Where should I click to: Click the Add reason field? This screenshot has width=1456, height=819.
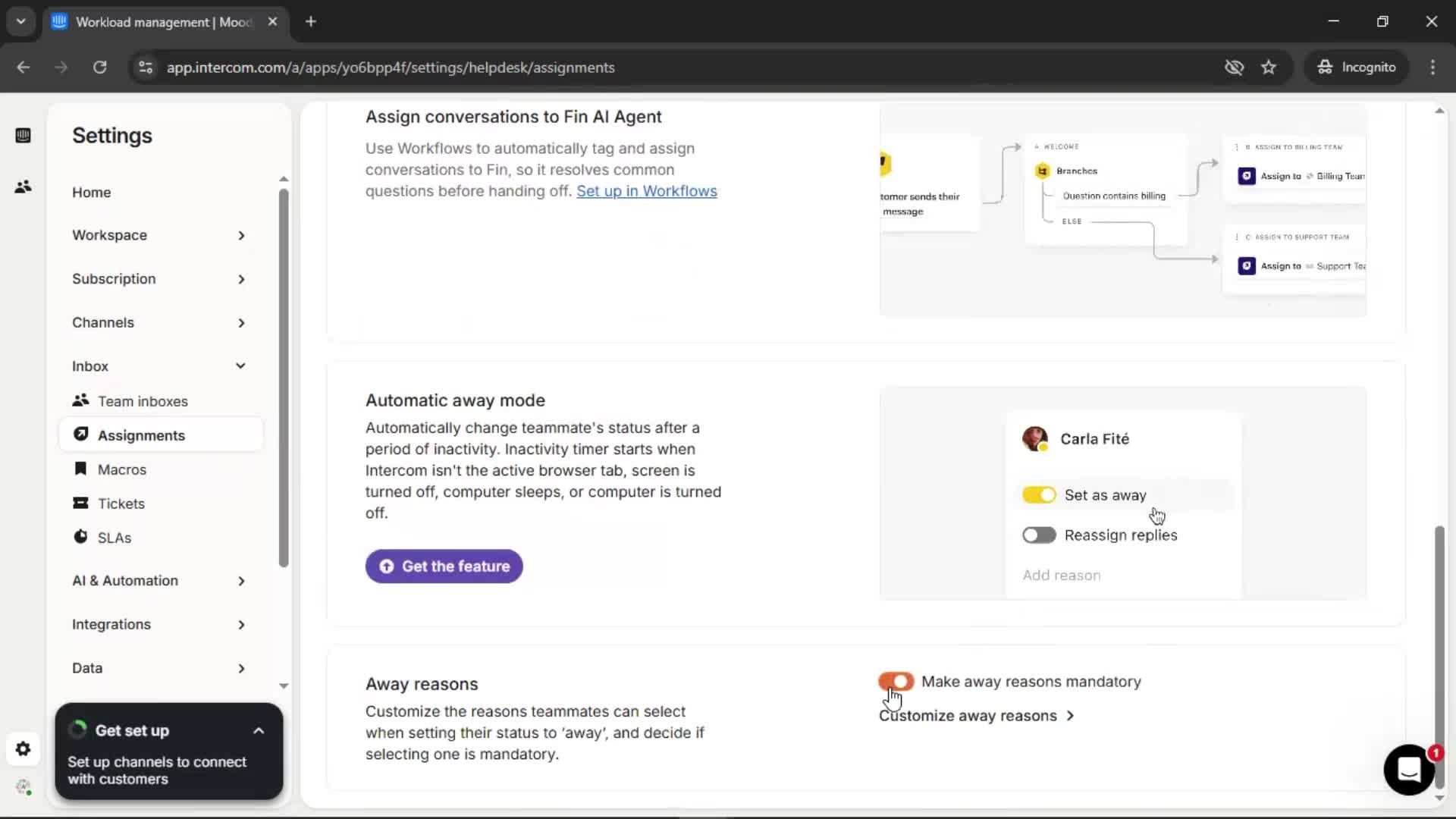click(1062, 575)
